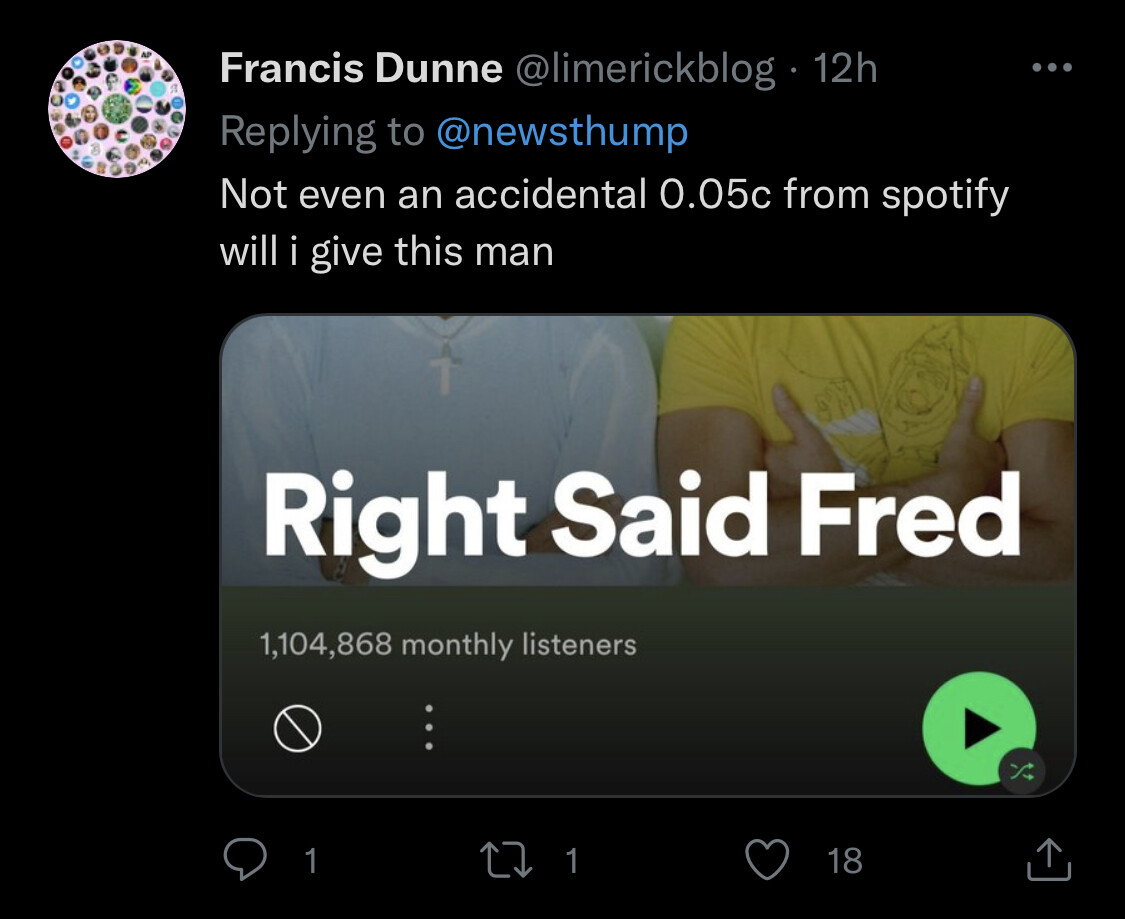Open Francis Dunne's profile avatar
Image resolution: width=1125 pixels, height=919 pixels.
(x=117, y=109)
